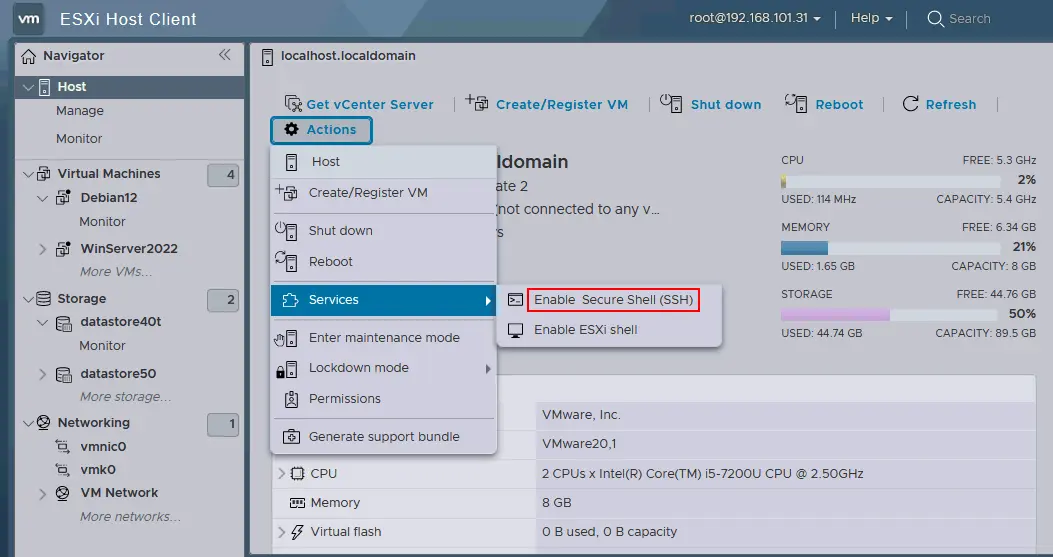The height and width of the screenshot is (557, 1053).
Task: Click the CPU usage progress bar
Action: tap(890, 181)
